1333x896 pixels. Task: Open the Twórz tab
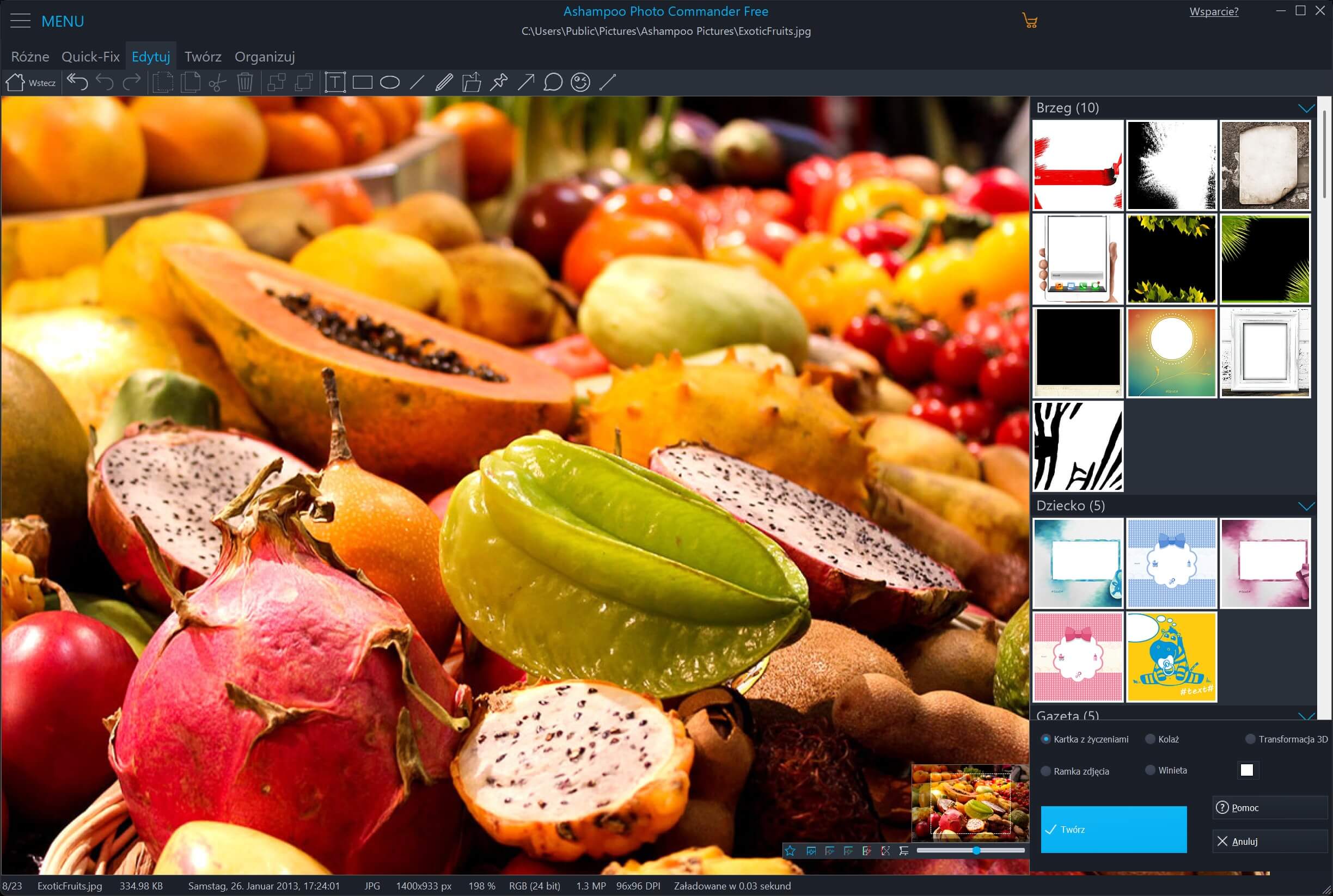[203, 57]
